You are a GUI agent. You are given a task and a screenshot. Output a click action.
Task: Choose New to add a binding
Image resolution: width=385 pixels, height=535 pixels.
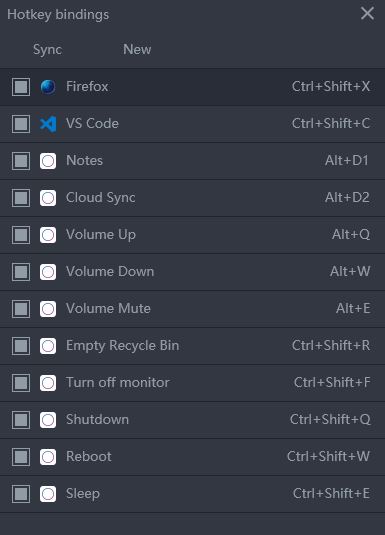137,49
